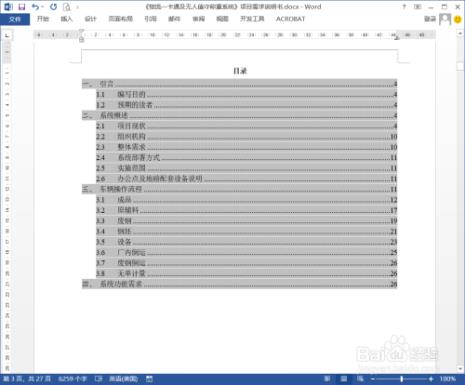Viewport: 465px width, 385px height.
Task: Click TOC entry 1.1 编写目的
Action: pyautogui.click(x=247, y=95)
